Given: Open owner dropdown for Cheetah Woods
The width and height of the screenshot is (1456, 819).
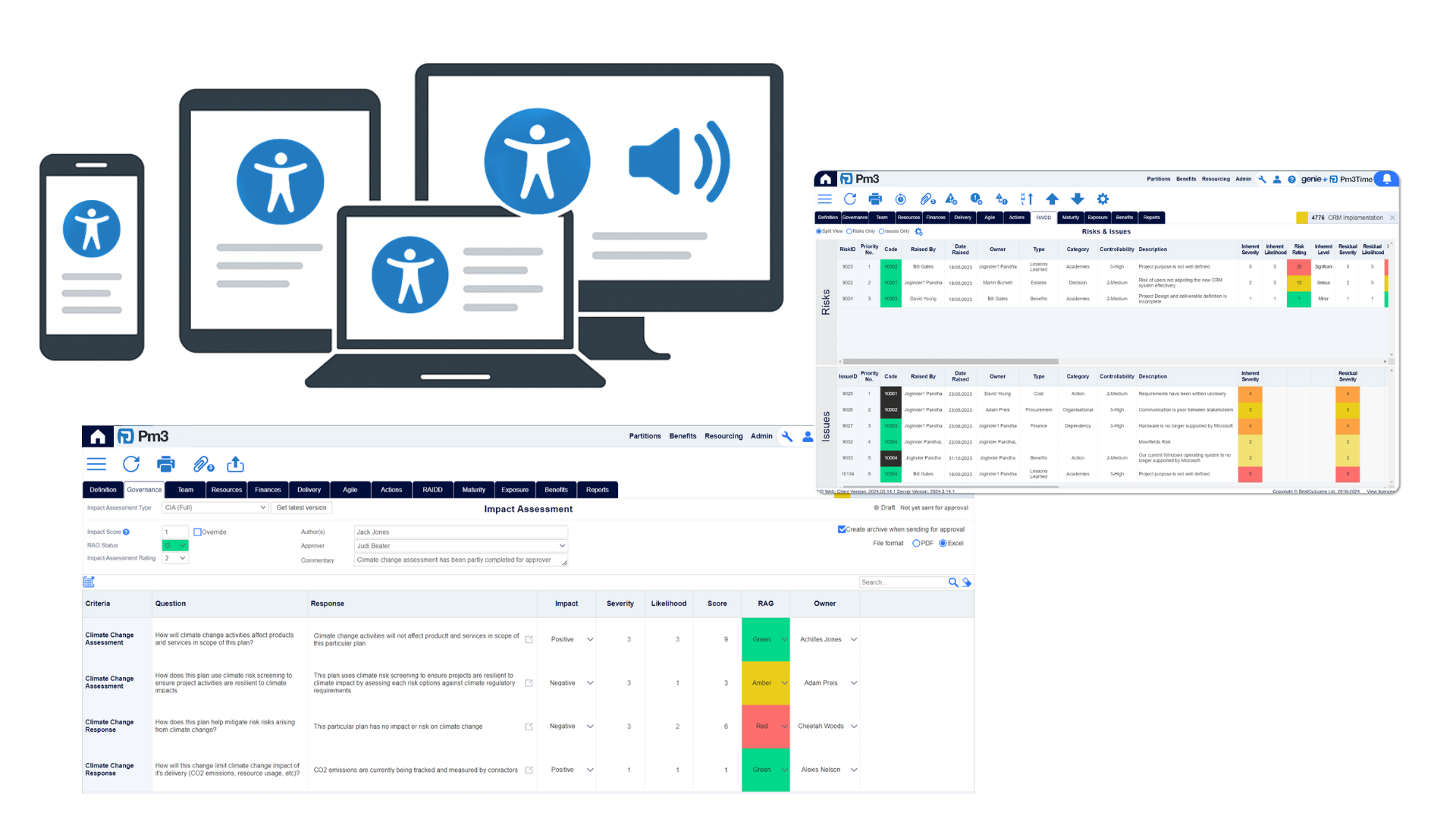Looking at the screenshot, I should click(x=854, y=726).
